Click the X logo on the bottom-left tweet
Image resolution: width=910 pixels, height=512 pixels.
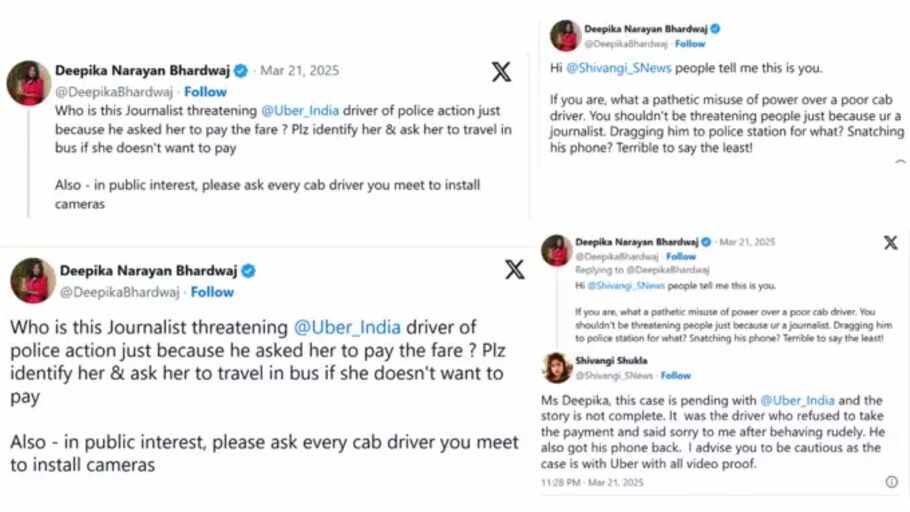514,270
